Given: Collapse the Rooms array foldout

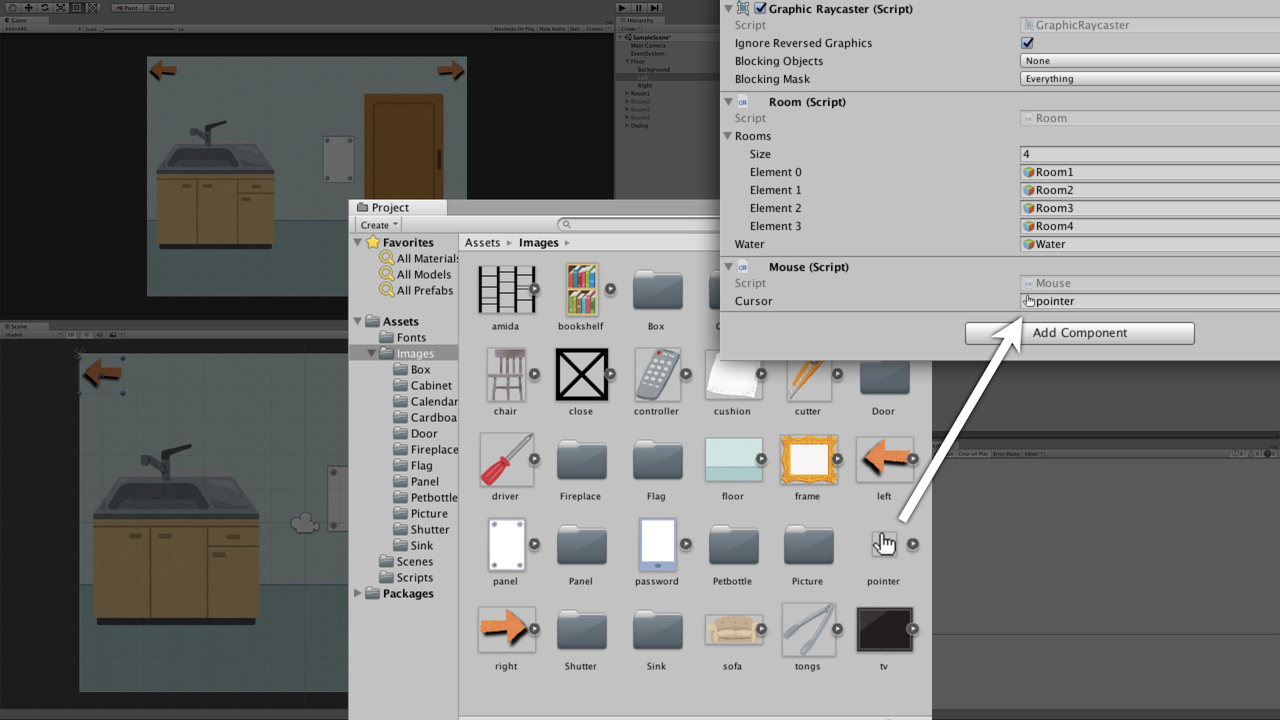Looking at the screenshot, I should [728, 136].
